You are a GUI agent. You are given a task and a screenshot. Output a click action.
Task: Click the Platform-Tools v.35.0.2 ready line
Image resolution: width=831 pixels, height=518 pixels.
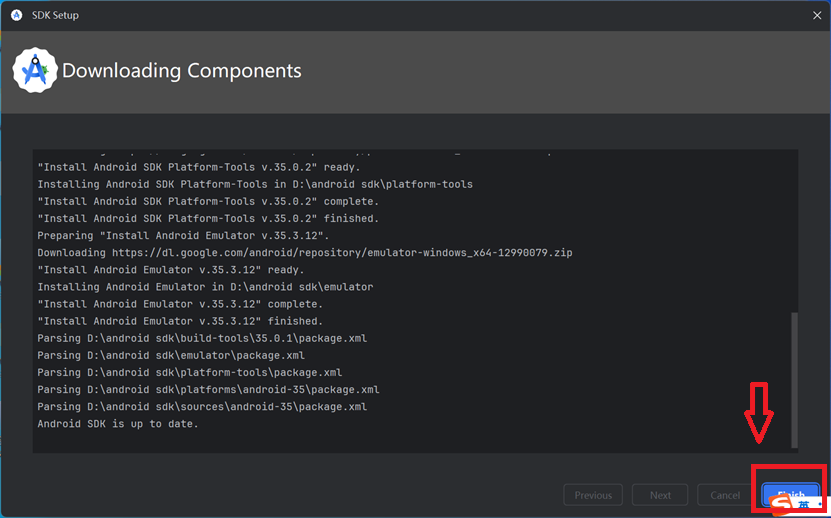[199, 167]
